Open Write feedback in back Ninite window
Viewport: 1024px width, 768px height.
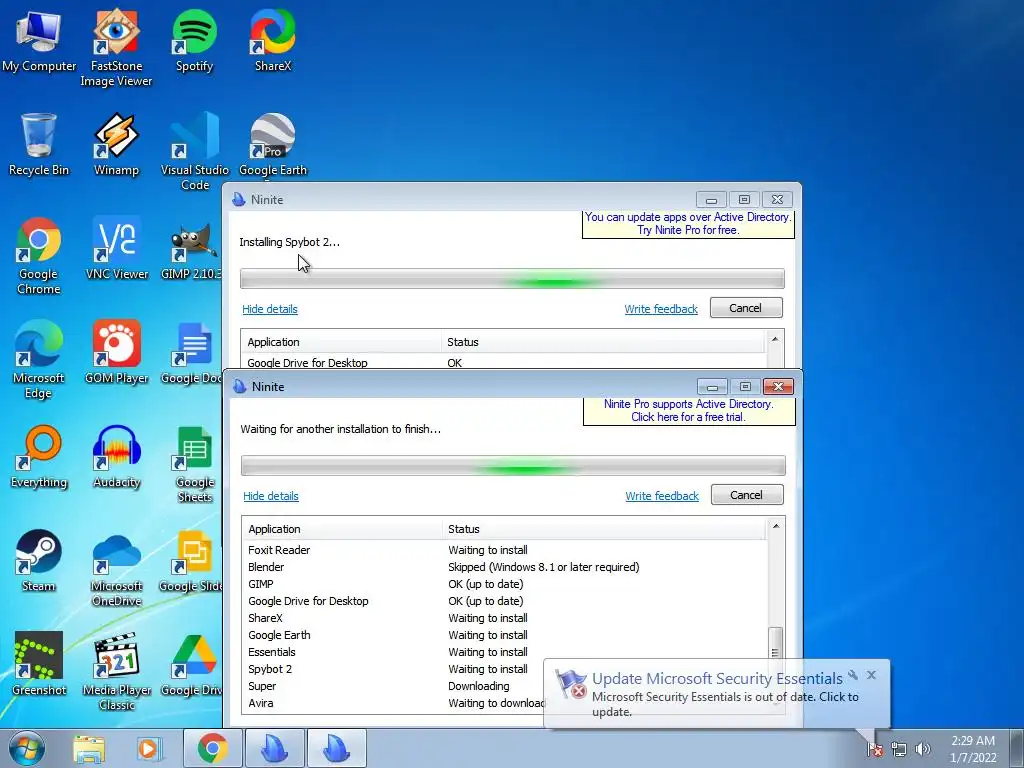[661, 309]
